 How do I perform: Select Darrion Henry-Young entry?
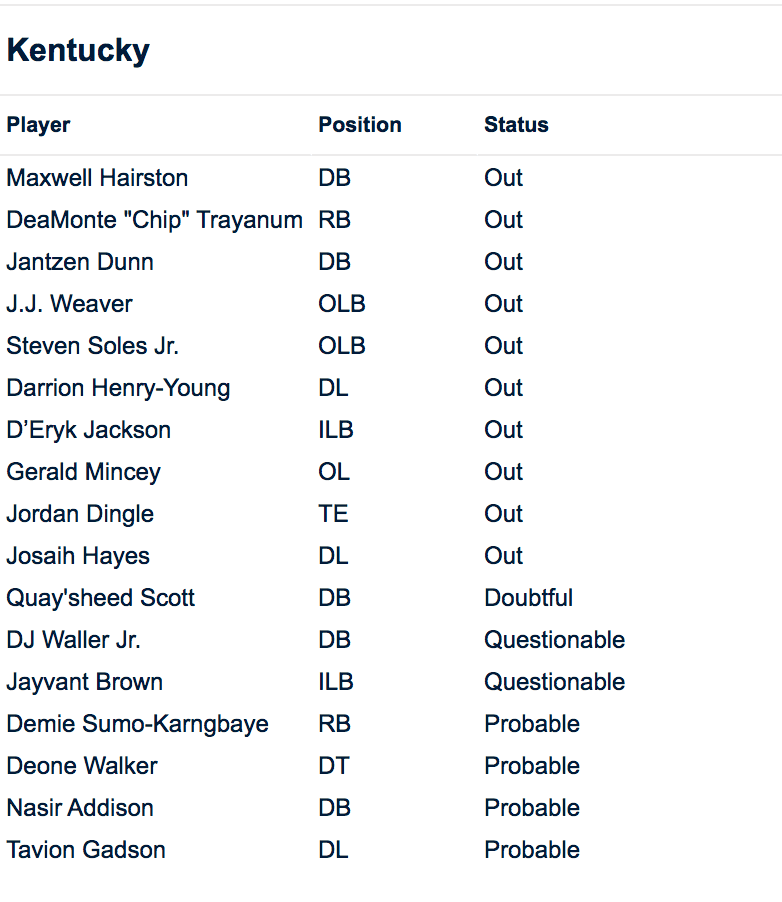(118, 388)
